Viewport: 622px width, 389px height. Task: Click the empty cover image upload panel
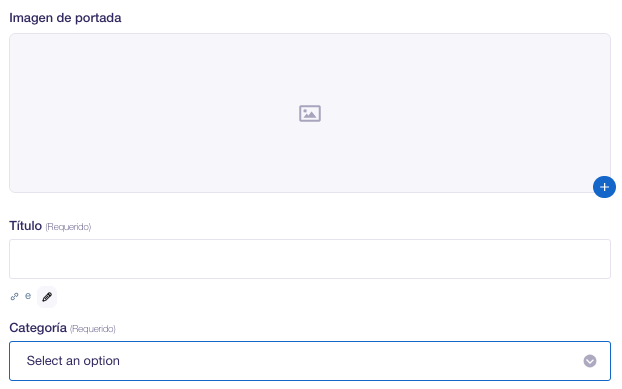pyautogui.click(x=310, y=113)
